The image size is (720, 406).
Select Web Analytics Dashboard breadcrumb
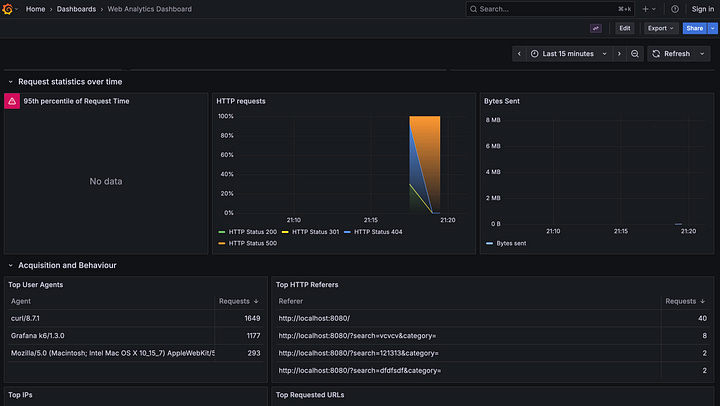[150, 9]
